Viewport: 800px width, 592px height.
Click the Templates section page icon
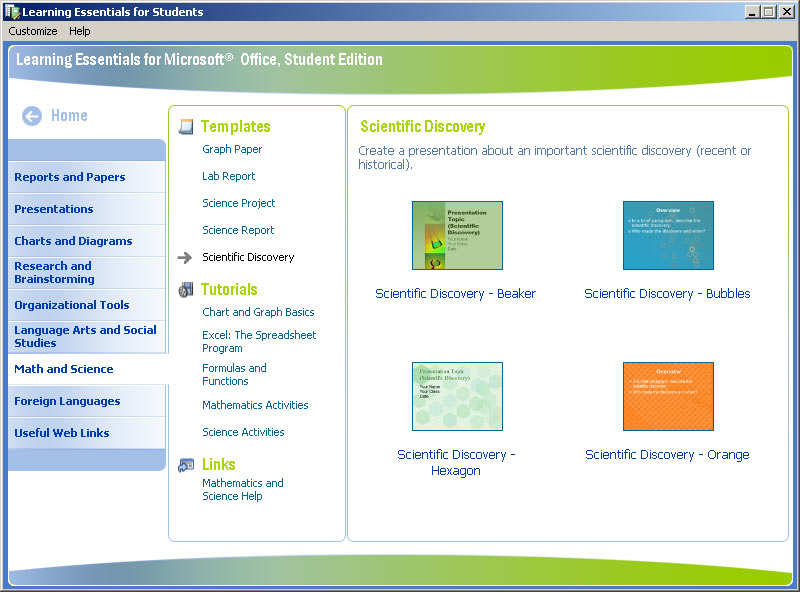186,127
